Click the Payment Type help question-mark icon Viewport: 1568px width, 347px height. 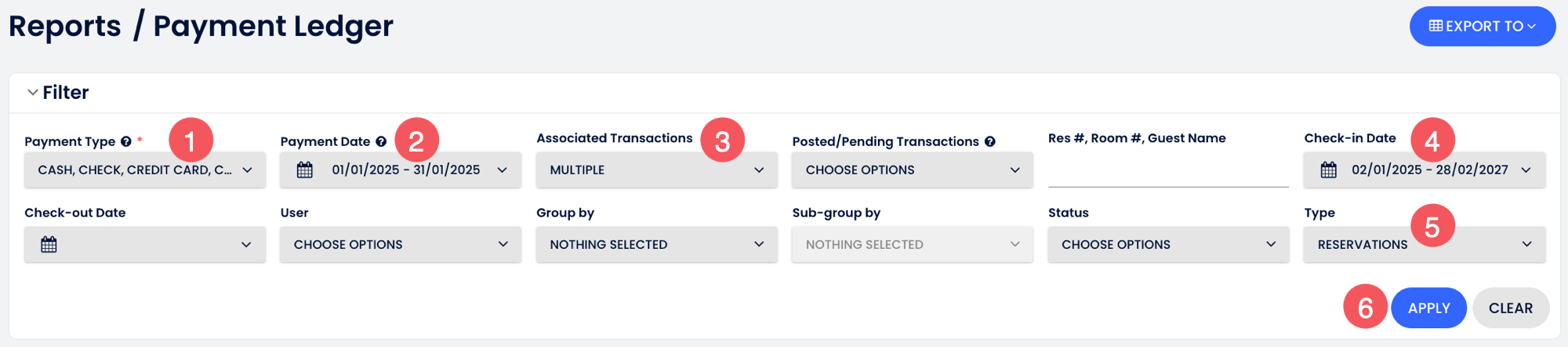pos(125,142)
